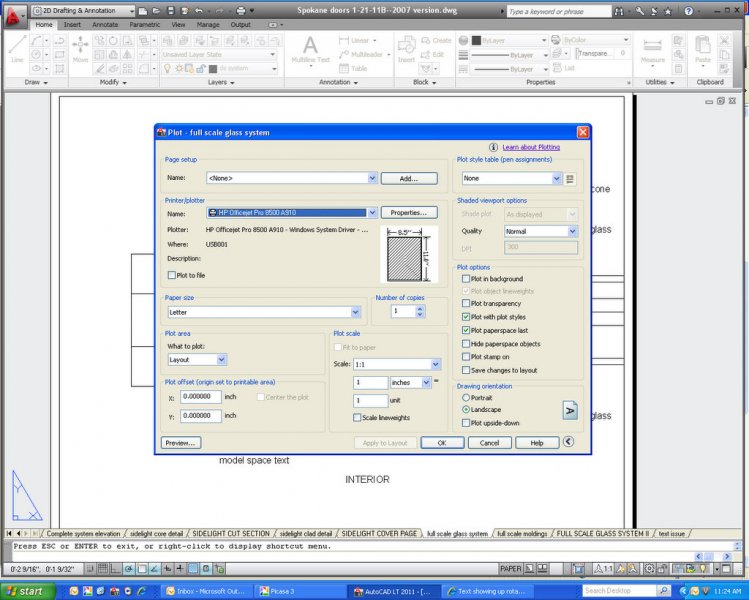
Task: Enable Plot stamp on checkbox
Action: (x=466, y=357)
